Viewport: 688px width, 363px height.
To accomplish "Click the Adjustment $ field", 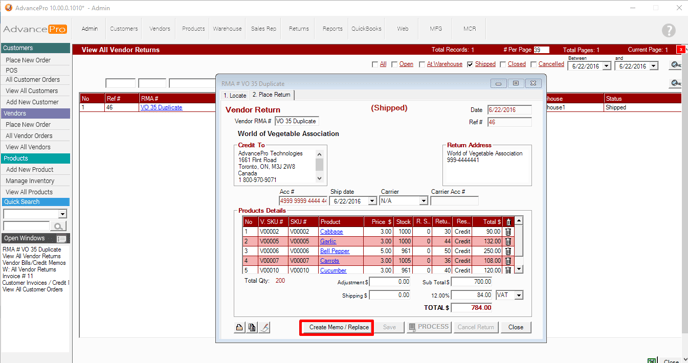I will (x=390, y=282).
